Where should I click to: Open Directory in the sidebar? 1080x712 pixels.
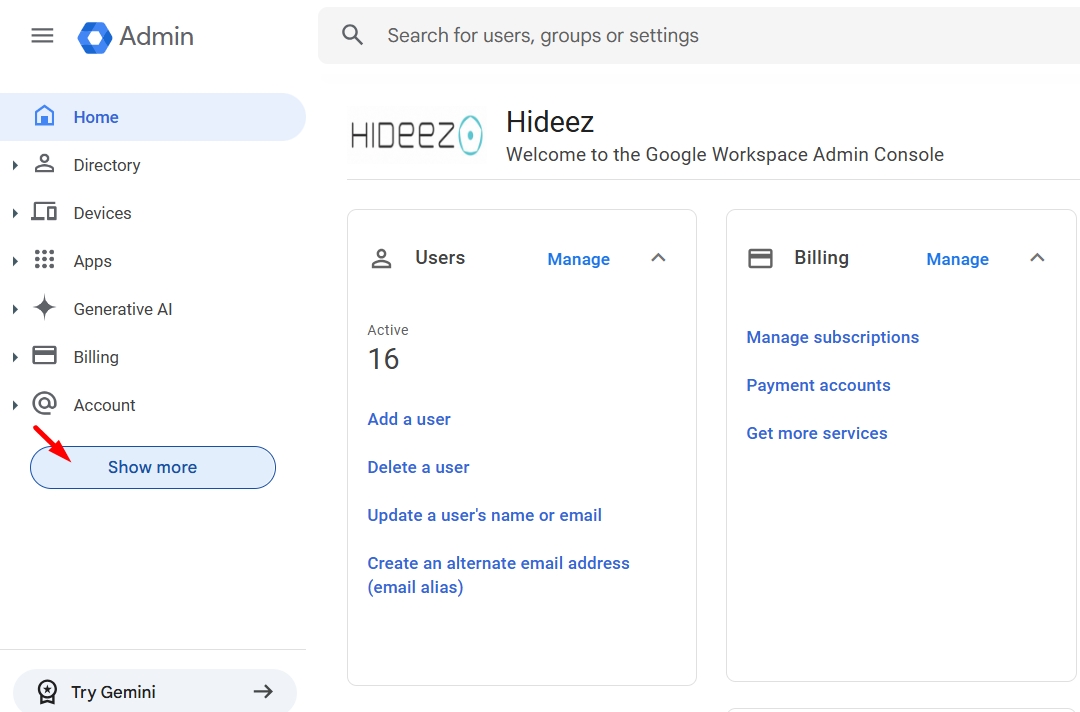point(107,165)
